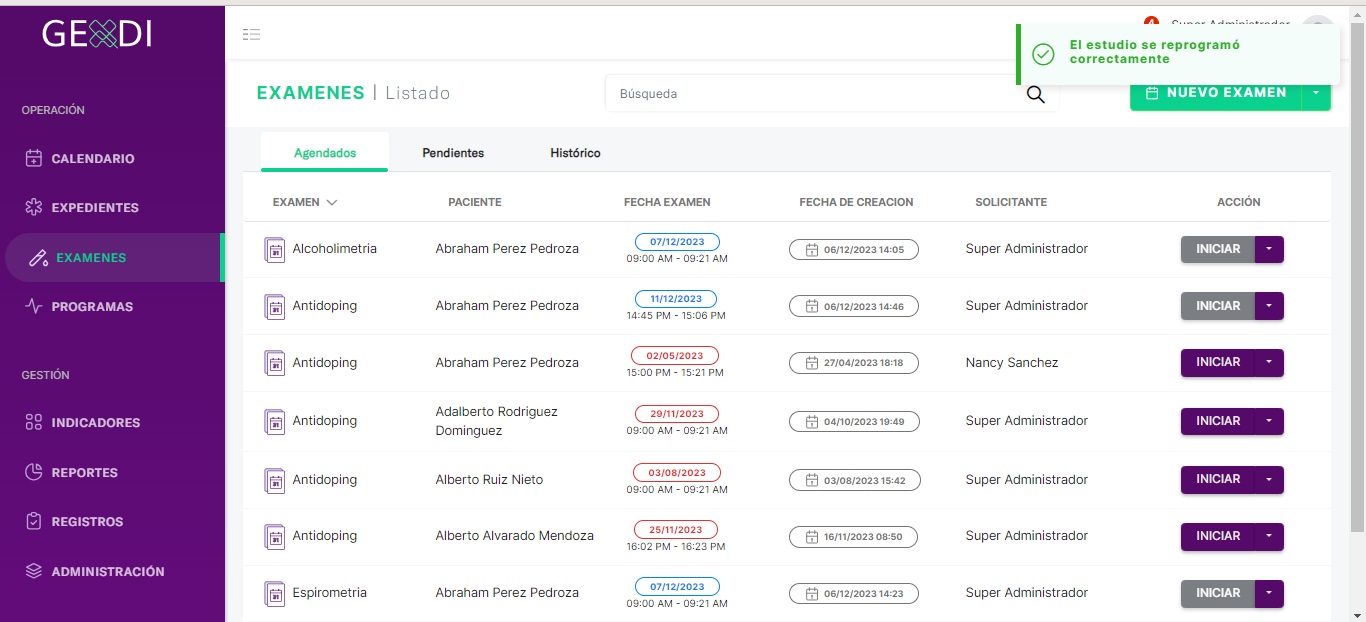This screenshot has width=1366, height=622.
Task: Click the Registros clipboard icon
Action: (34, 521)
